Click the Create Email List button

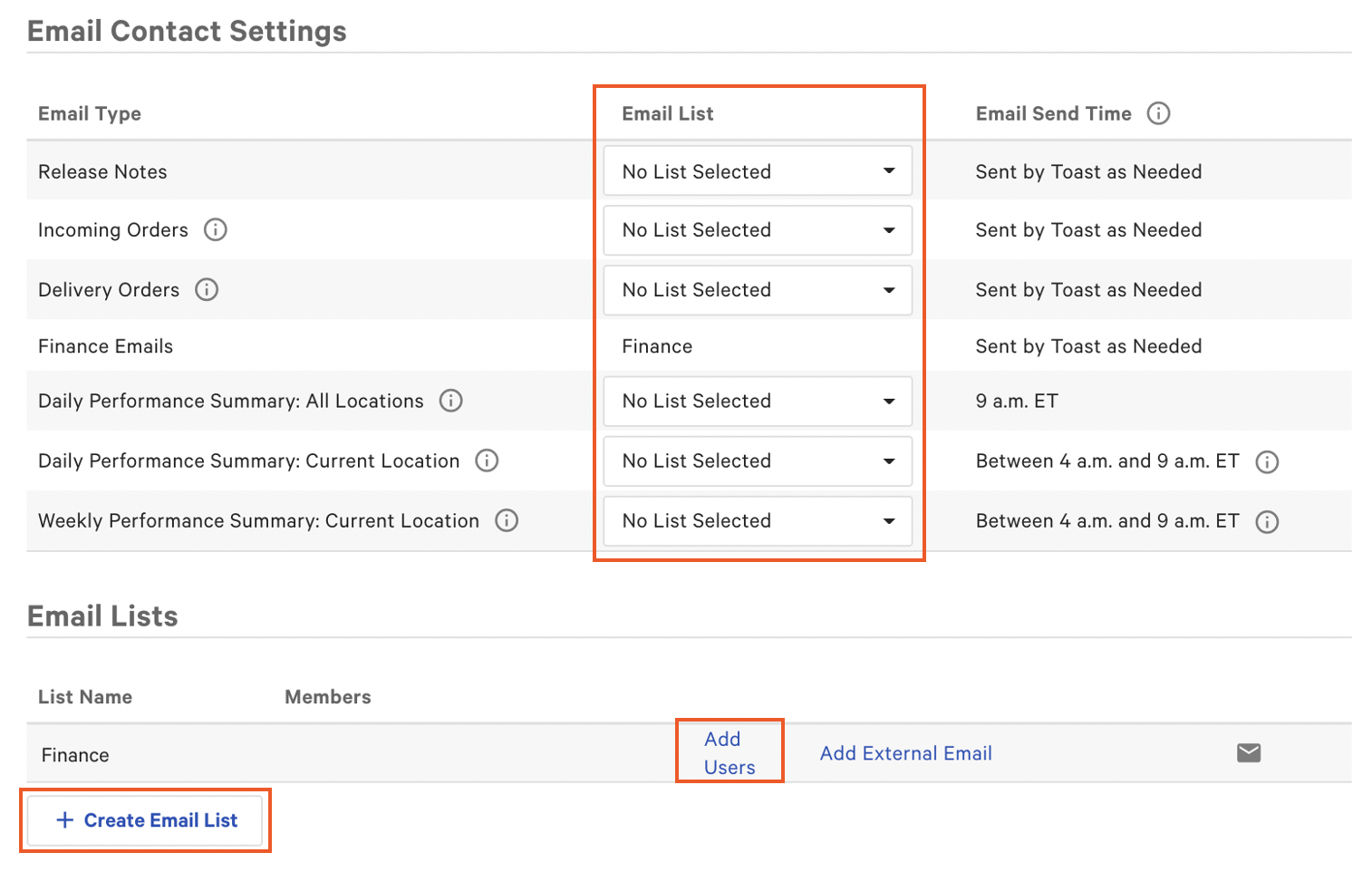click(x=145, y=819)
